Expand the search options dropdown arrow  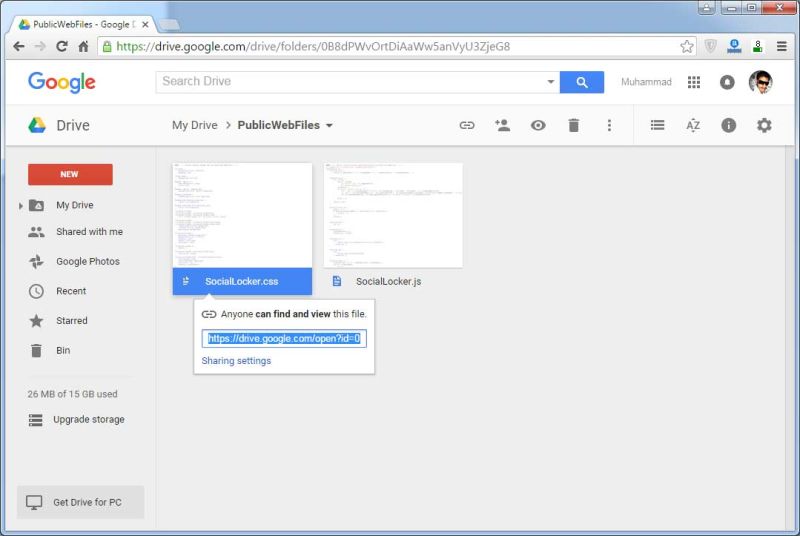click(x=551, y=82)
